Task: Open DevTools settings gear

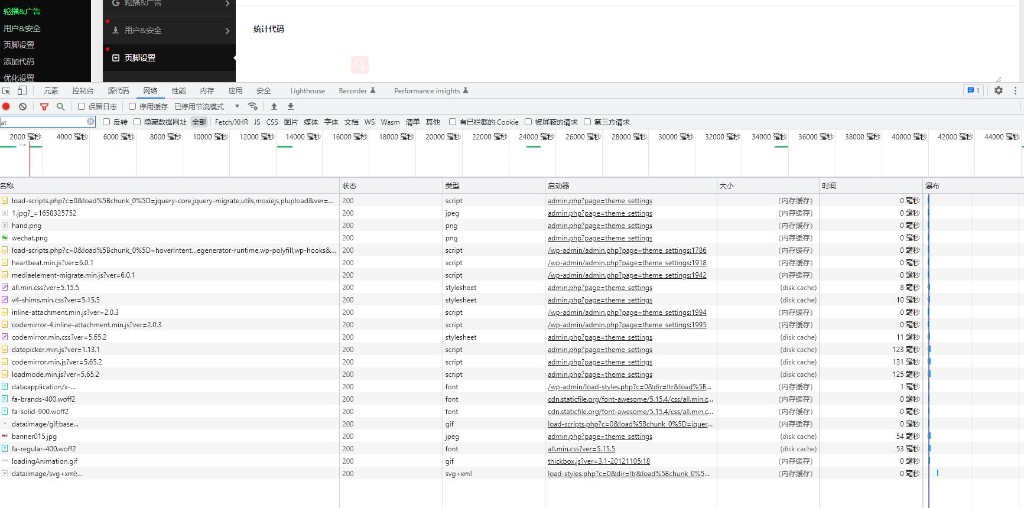Action: pyautogui.click(x=999, y=91)
